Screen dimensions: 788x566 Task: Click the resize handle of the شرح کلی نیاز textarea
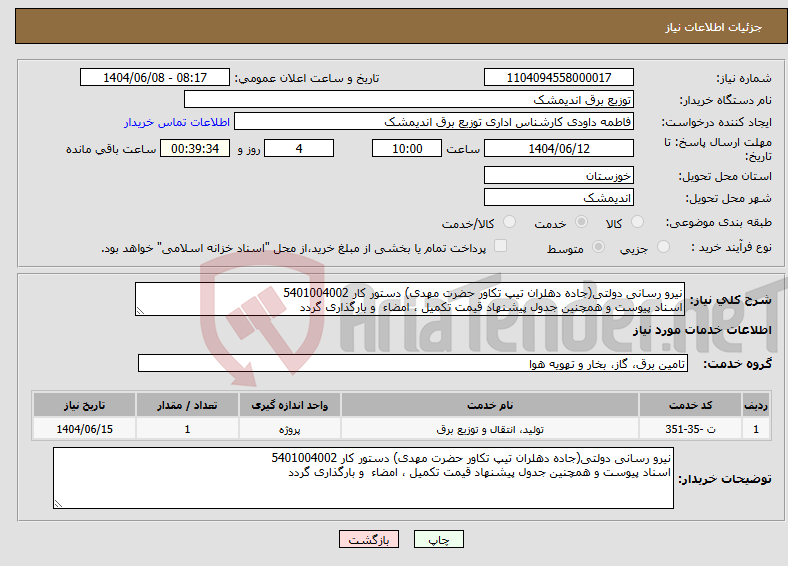pos(140,311)
